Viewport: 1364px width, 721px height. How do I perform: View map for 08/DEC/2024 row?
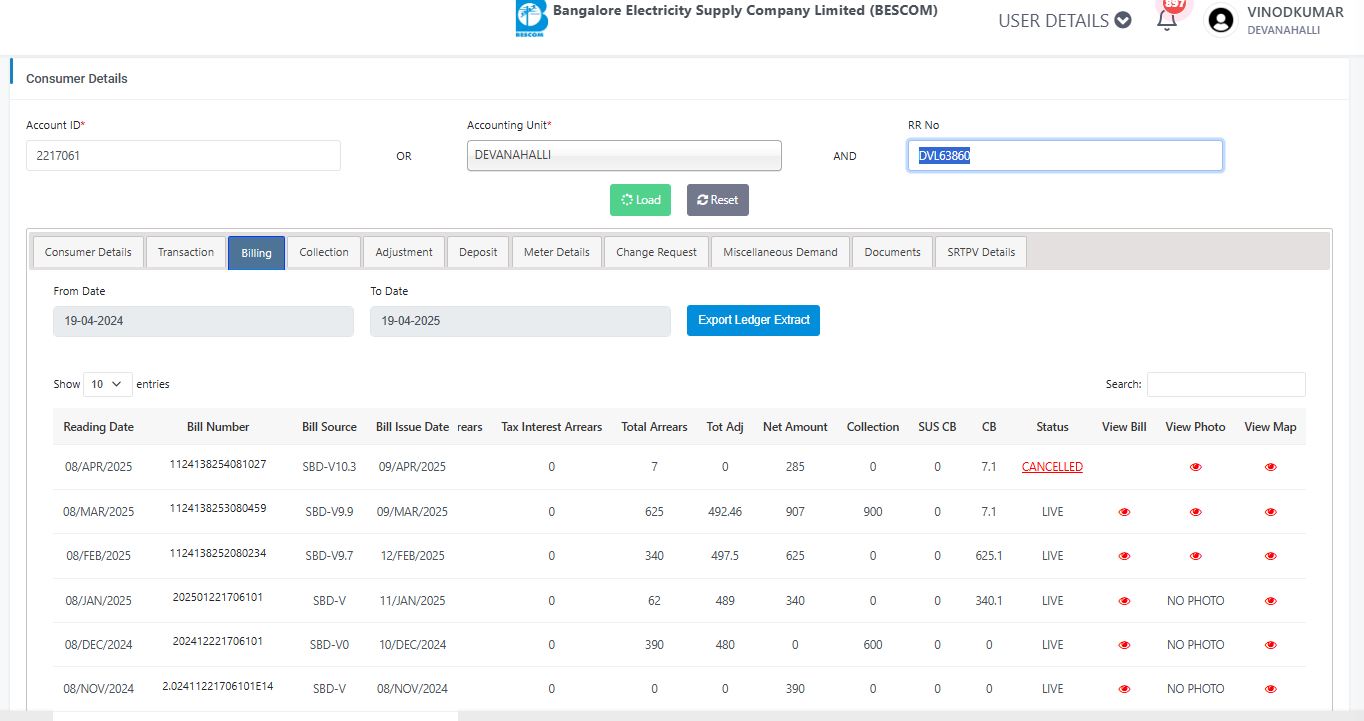click(x=1270, y=645)
